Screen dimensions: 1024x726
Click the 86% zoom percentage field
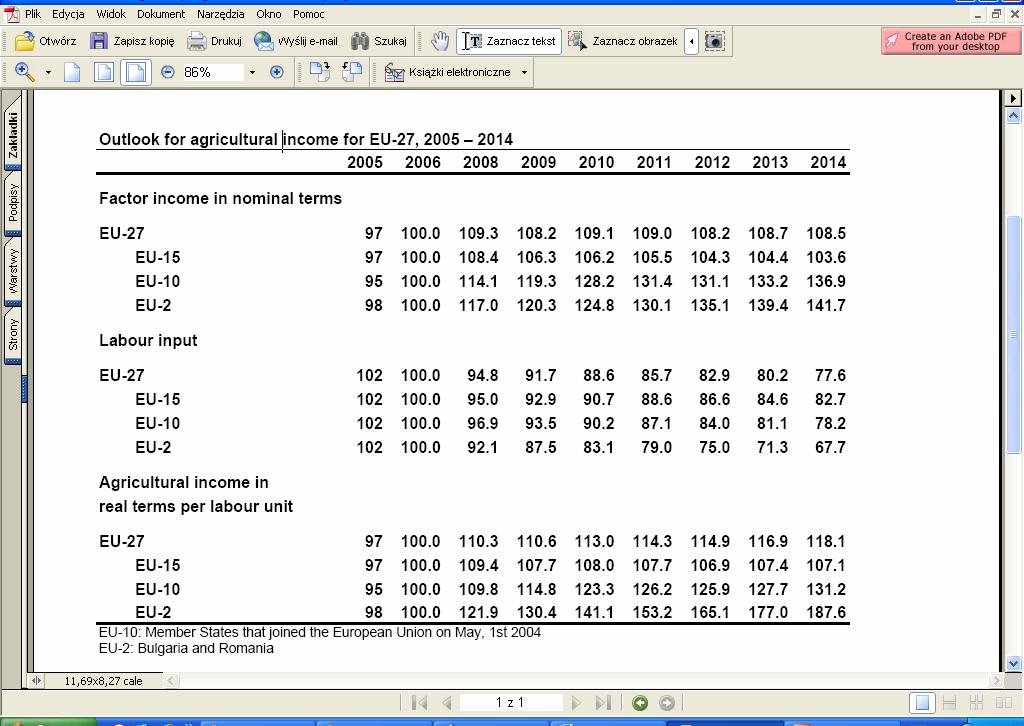click(x=212, y=72)
